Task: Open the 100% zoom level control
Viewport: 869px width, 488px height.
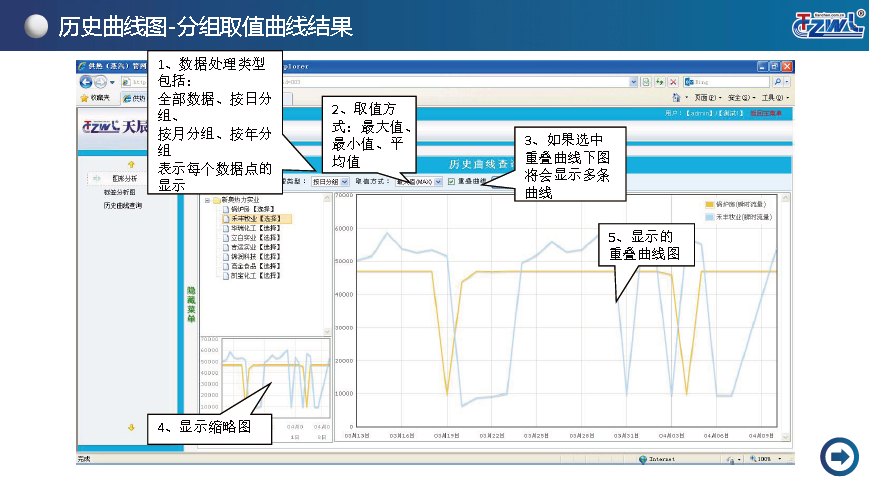Action: [x=761, y=459]
